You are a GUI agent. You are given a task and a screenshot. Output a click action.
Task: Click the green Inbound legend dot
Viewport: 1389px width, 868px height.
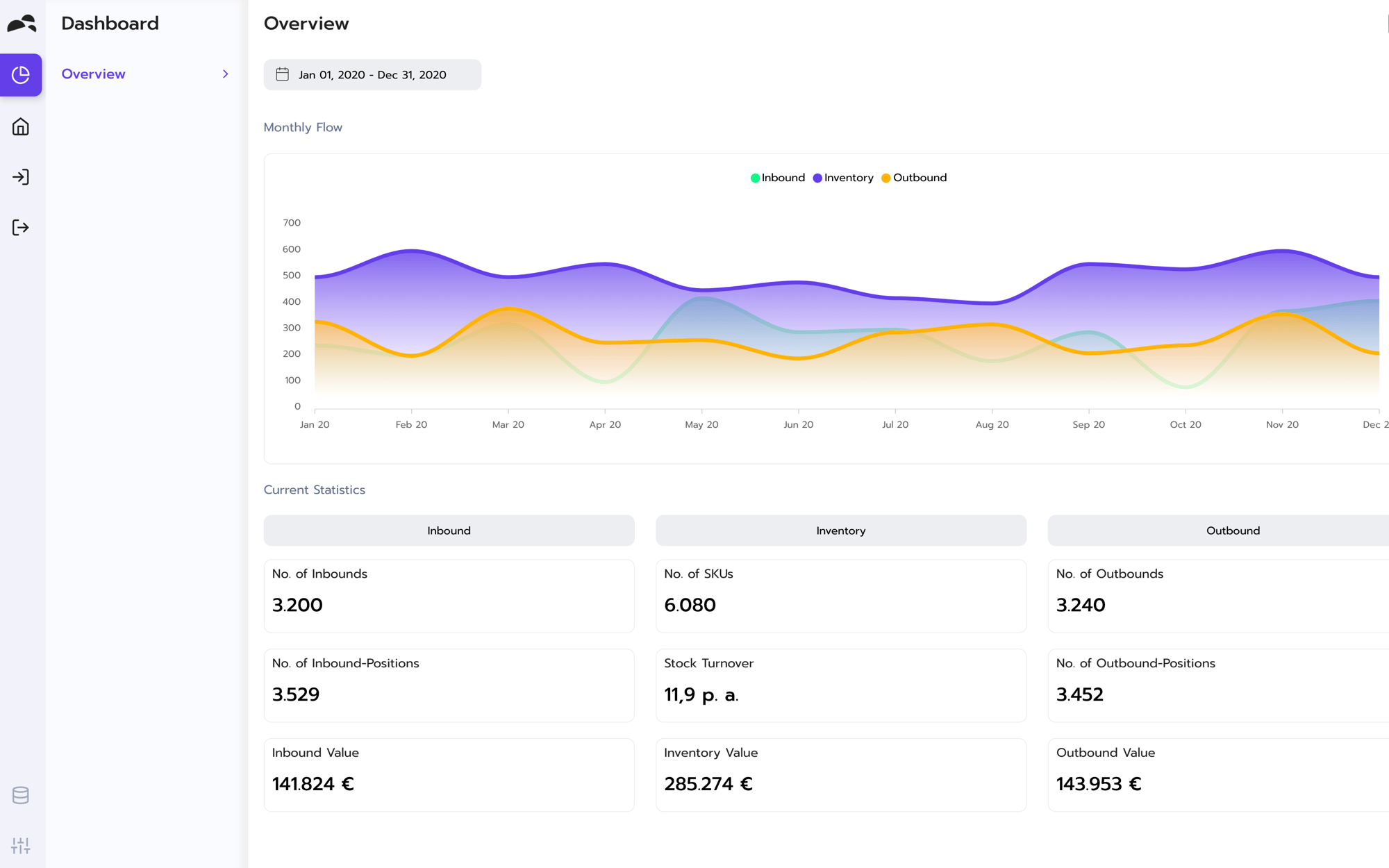coord(755,178)
